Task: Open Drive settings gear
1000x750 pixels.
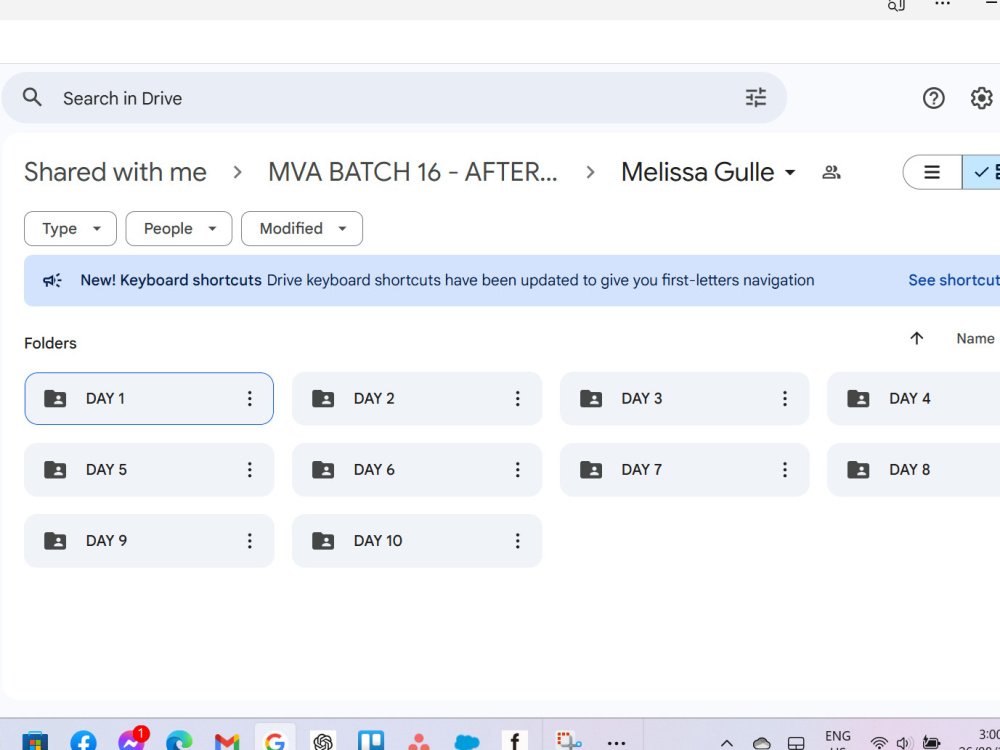Action: pos(981,98)
